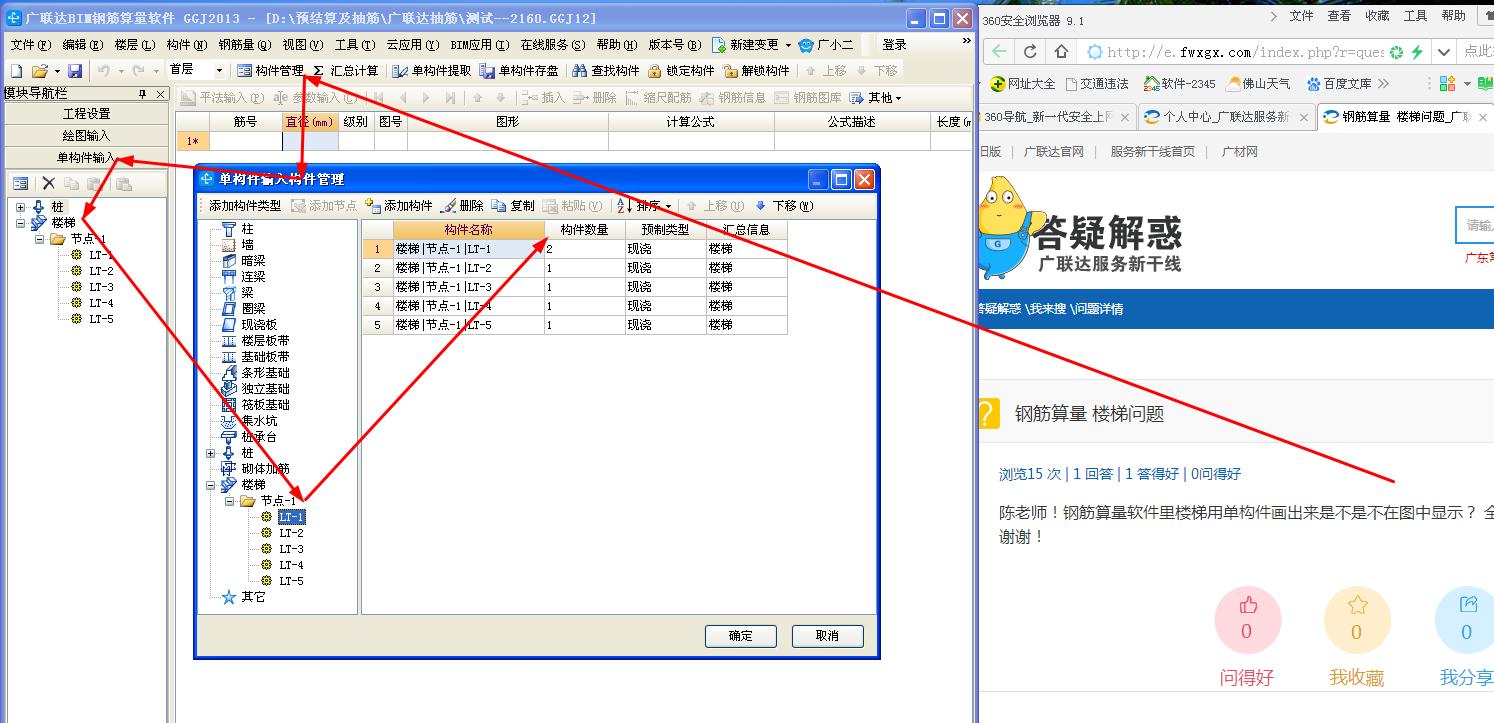Run 汇总计算 sigma tool

(x=346, y=71)
